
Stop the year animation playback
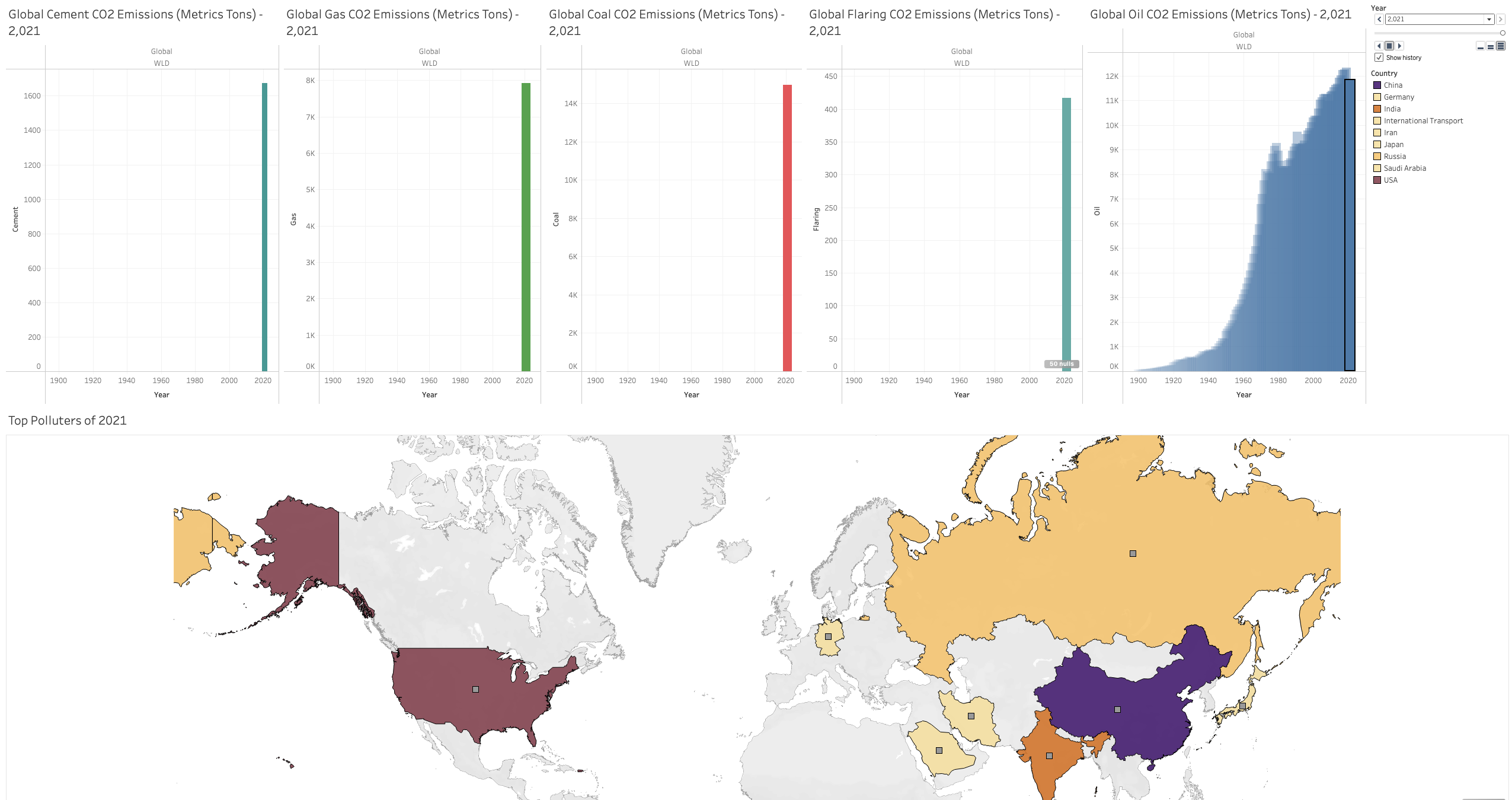1389,46
